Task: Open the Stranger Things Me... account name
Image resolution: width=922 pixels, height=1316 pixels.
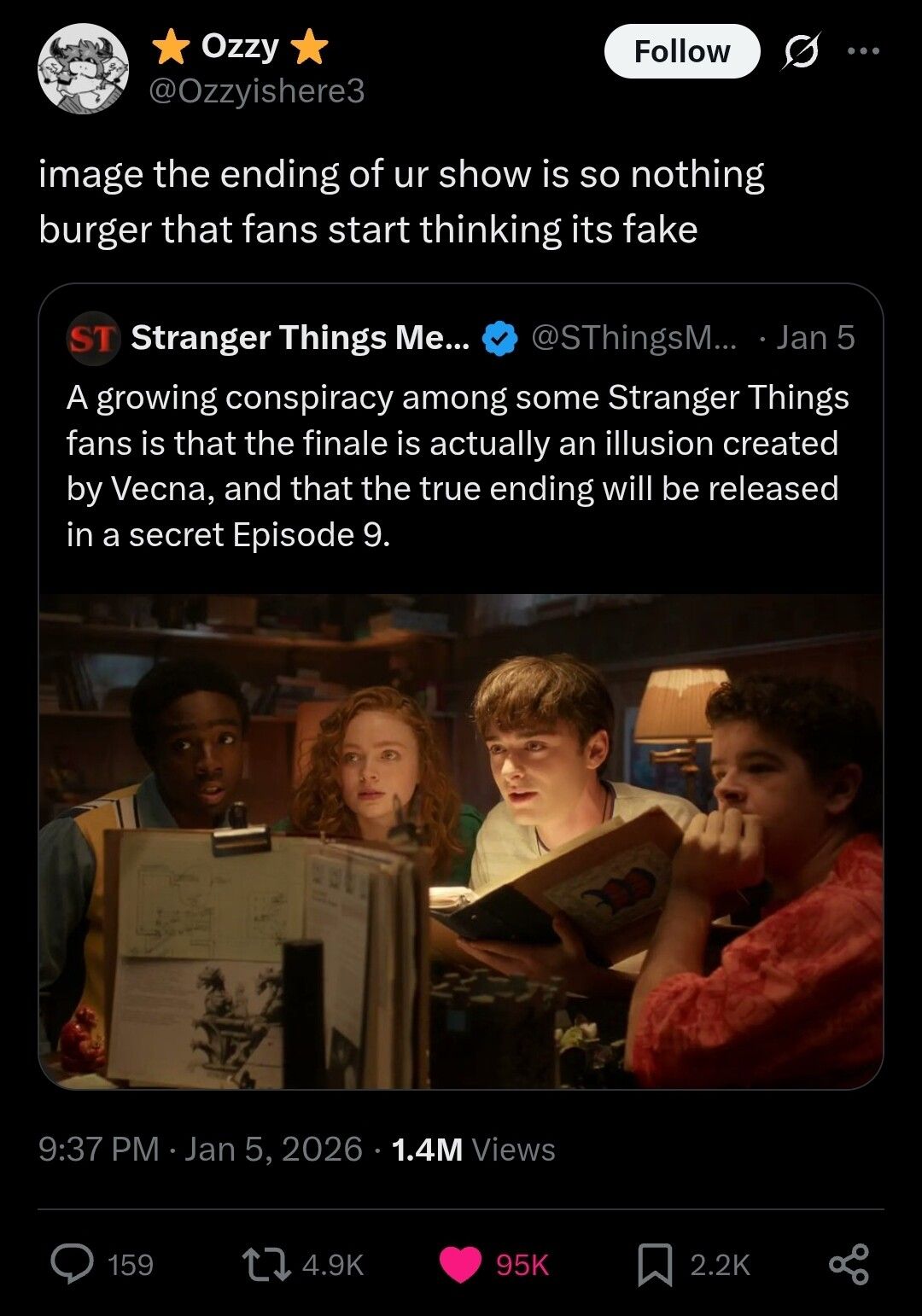Action: pos(301,338)
